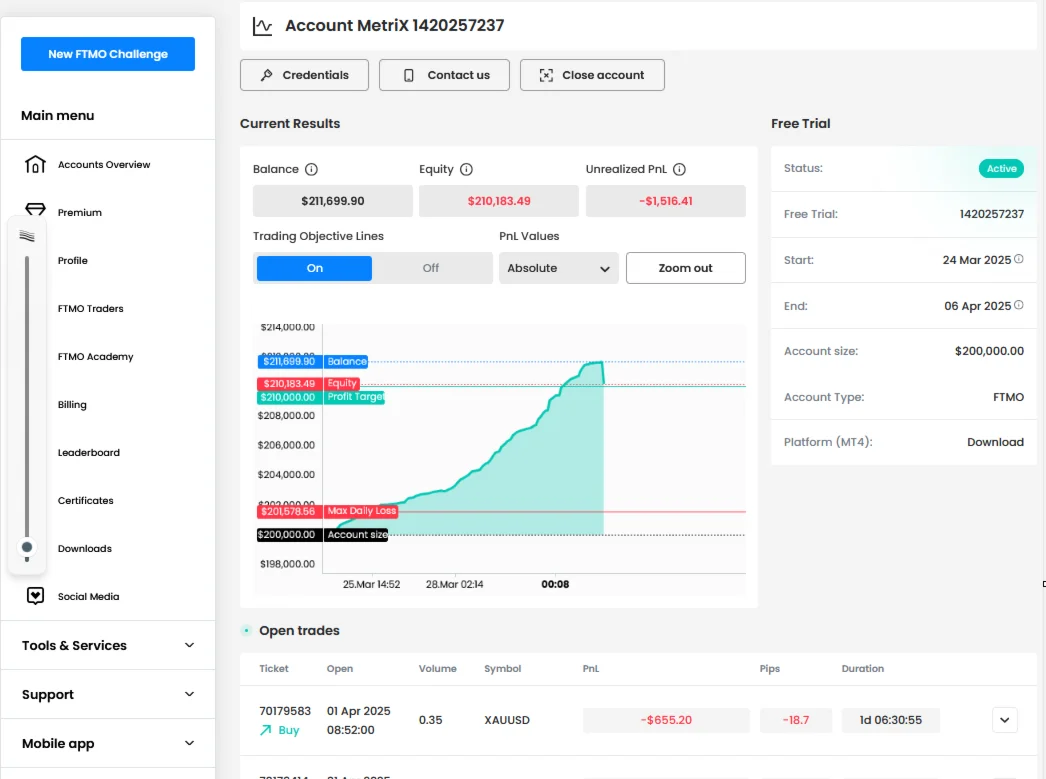Open the PnL Values Absolute dropdown
Viewport: 1046px width, 779px height.
(x=558, y=268)
